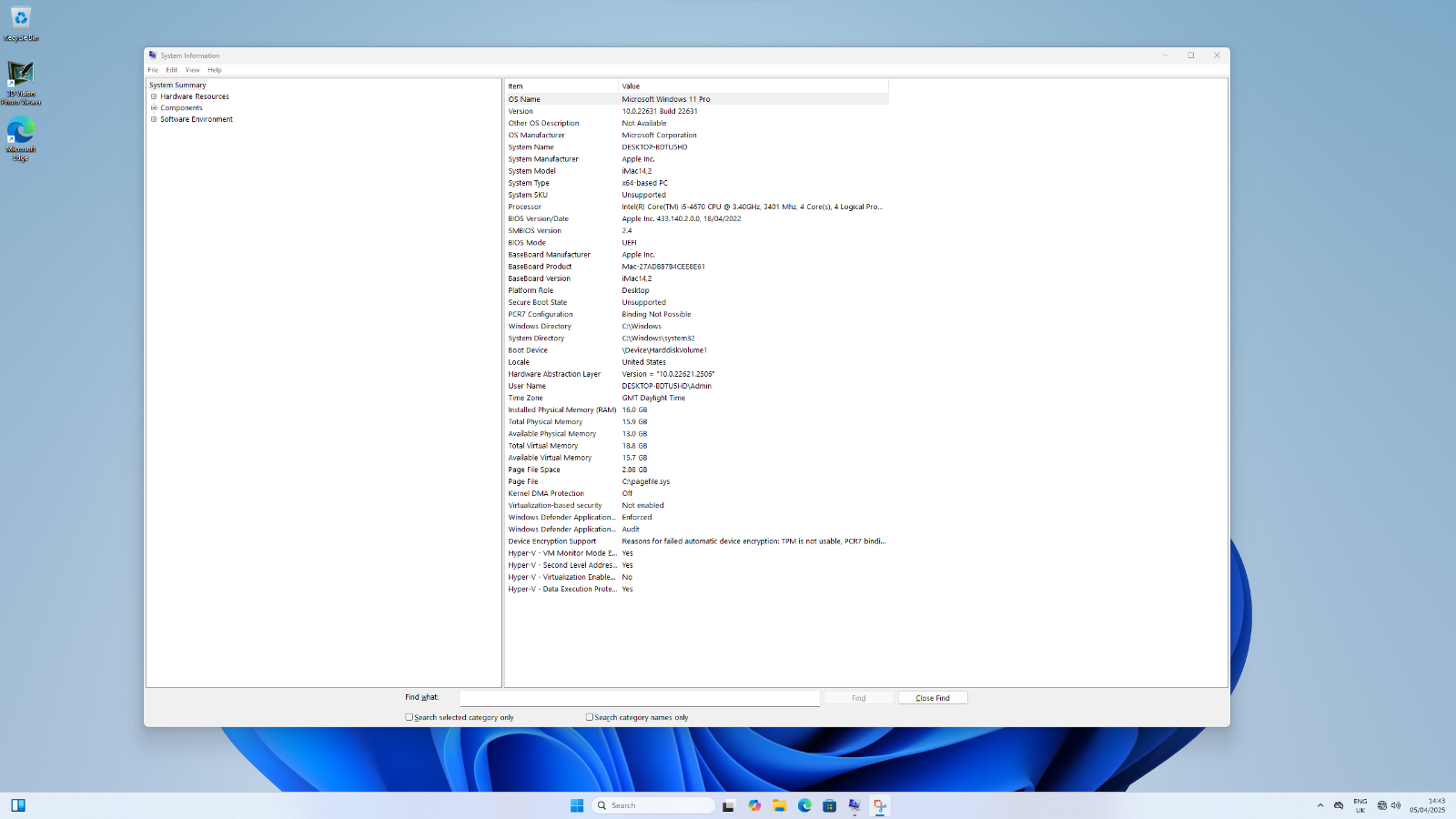This screenshot has width=1456, height=819.
Task: Click the Find what input field
Action: pyautogui.click(x=640, y=698)
